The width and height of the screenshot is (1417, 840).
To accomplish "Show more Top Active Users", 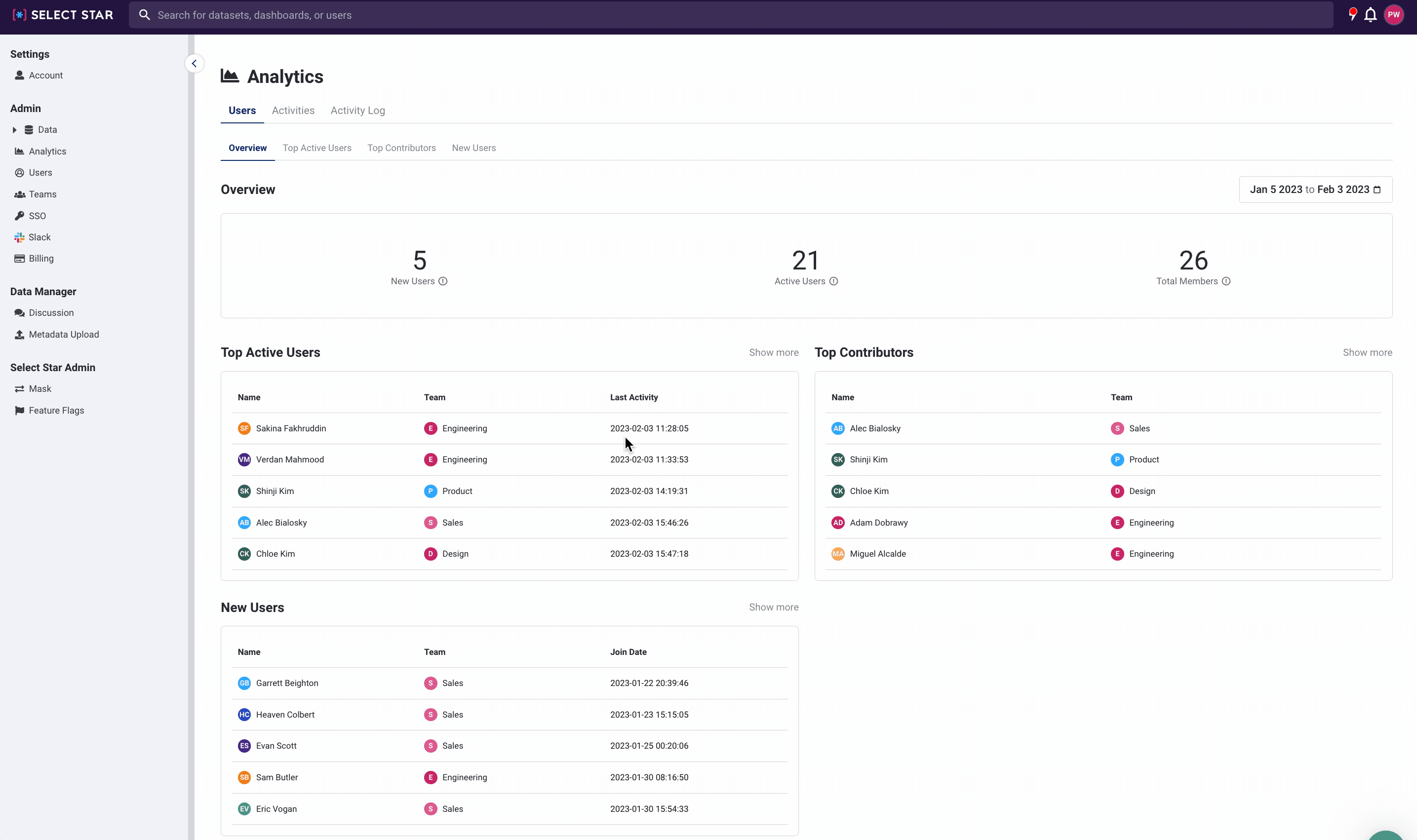I will click(x=773, y=353).
